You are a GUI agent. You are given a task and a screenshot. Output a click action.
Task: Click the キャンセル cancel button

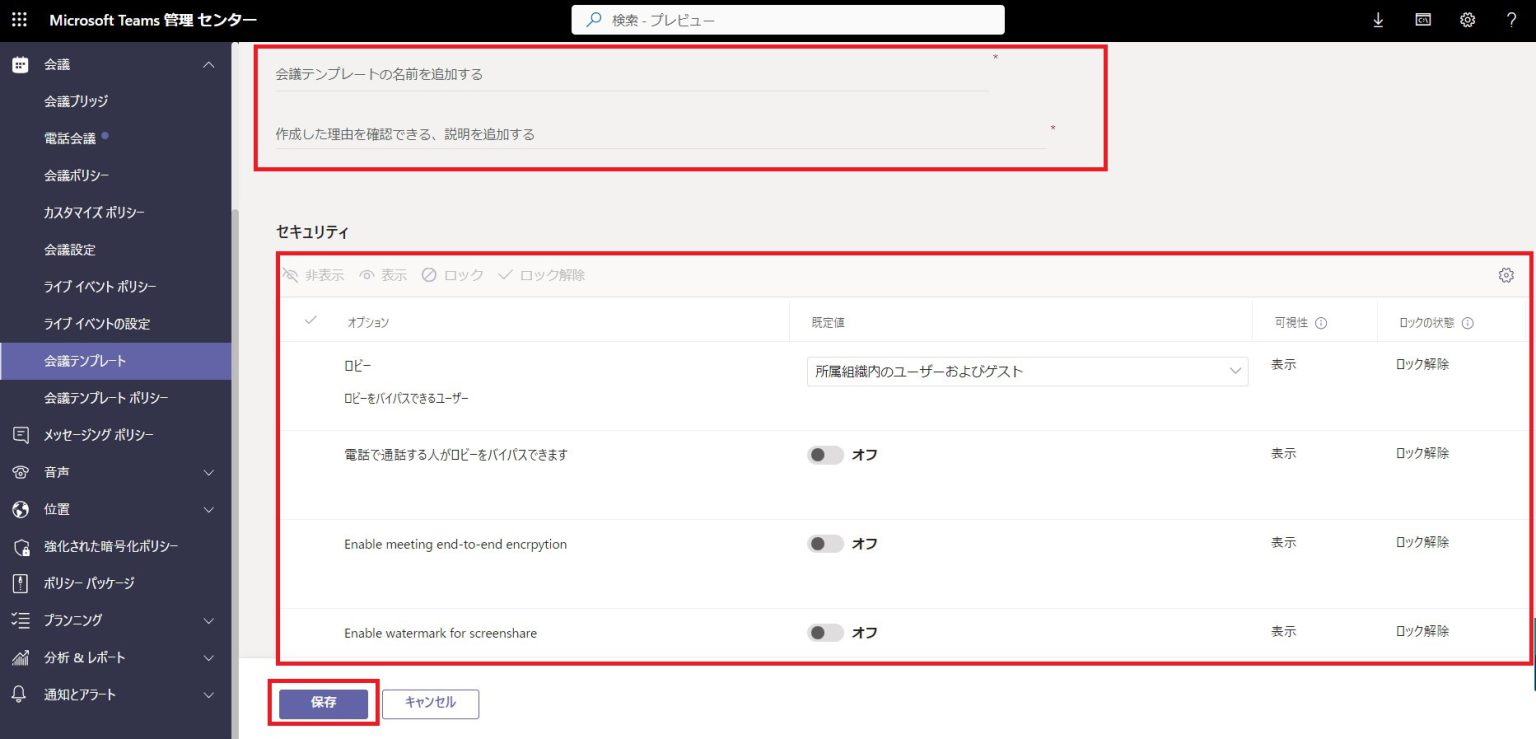coord(430,703)
